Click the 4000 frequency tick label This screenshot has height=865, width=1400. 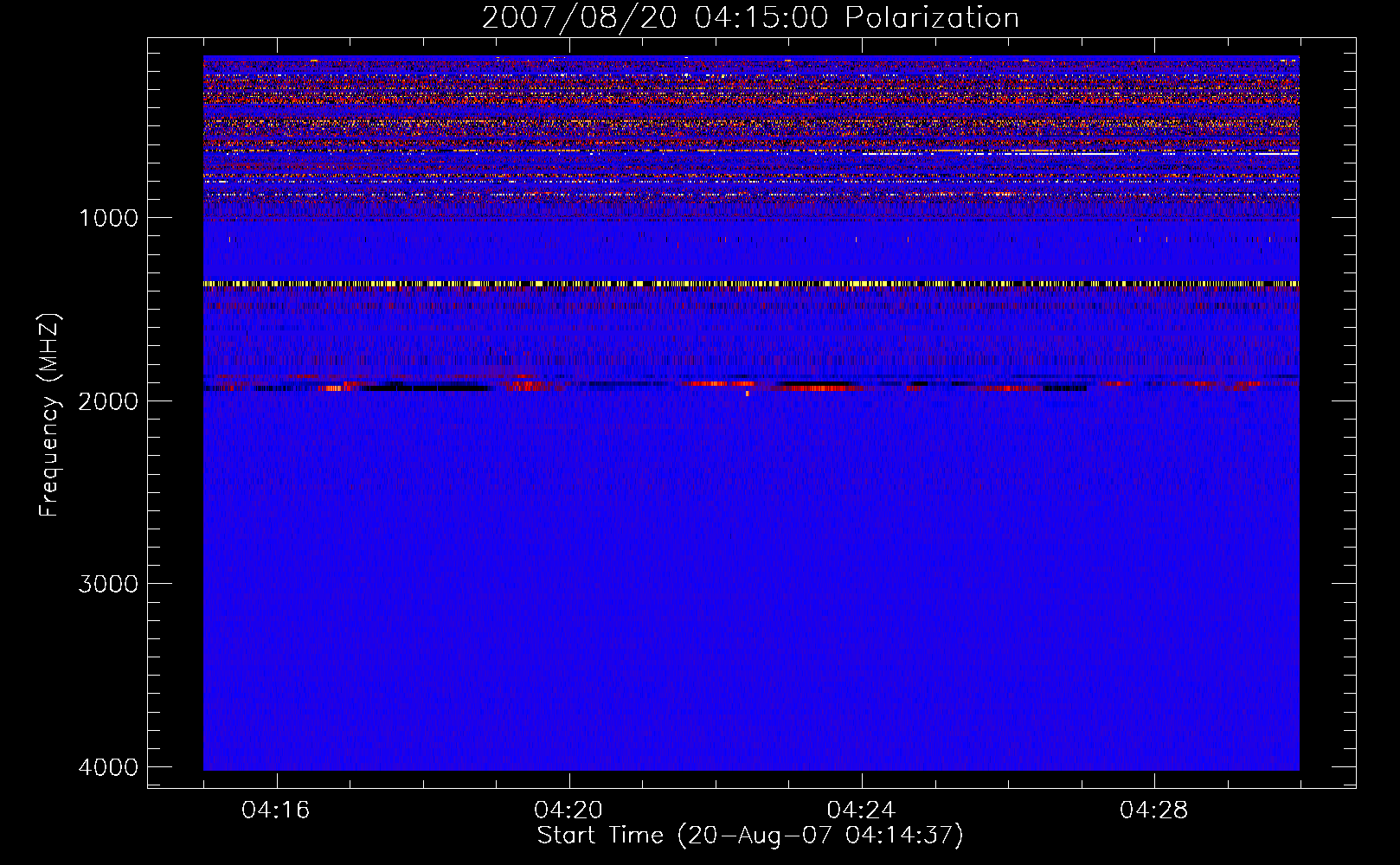[x=108, y=767]
